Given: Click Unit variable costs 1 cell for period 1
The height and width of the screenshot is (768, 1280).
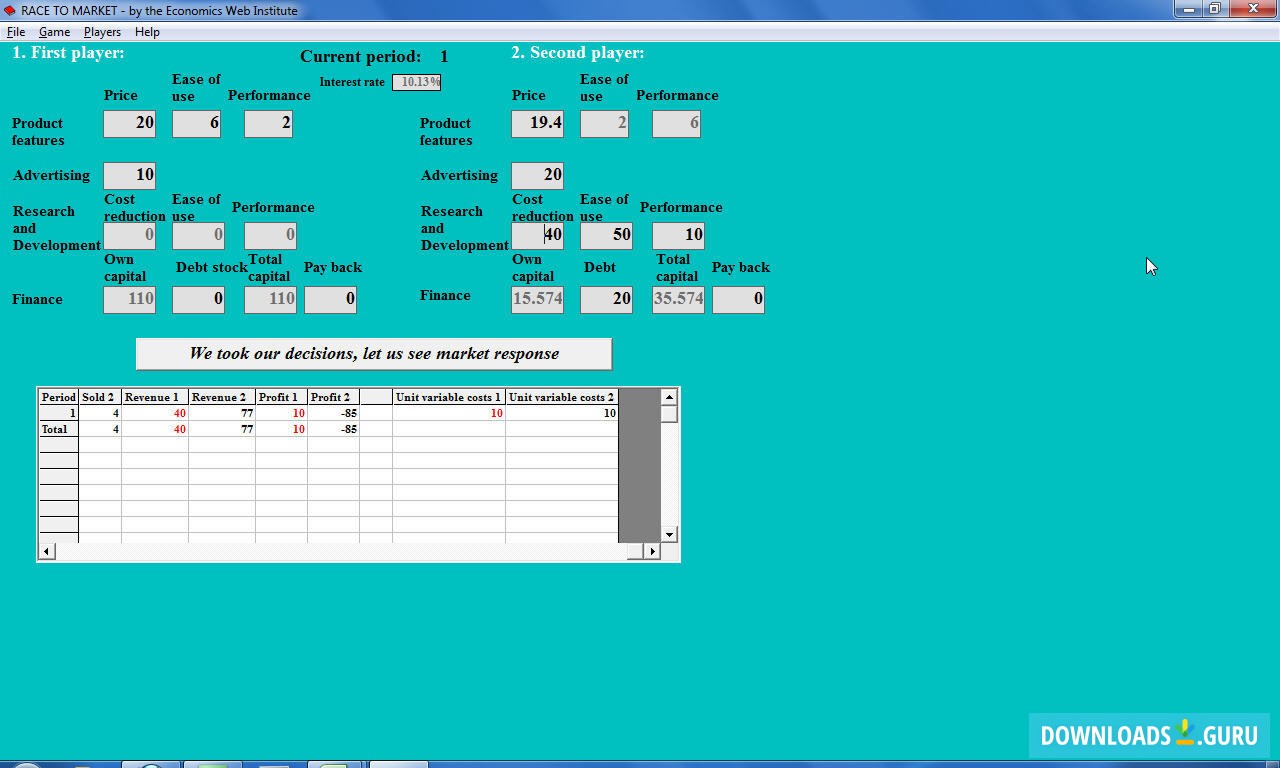Looking at the screenshot, I should click(x=449, y=413).
